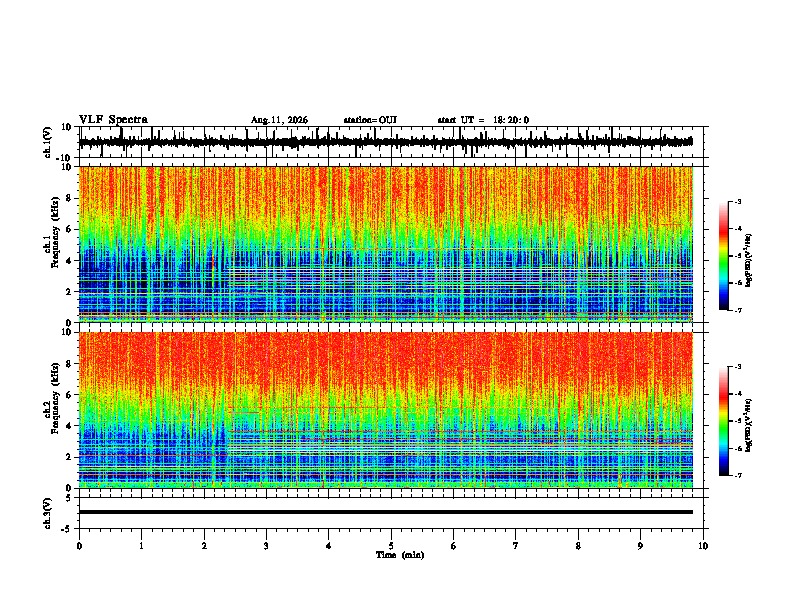Click the "ch.3(V)" axis label

47,513
